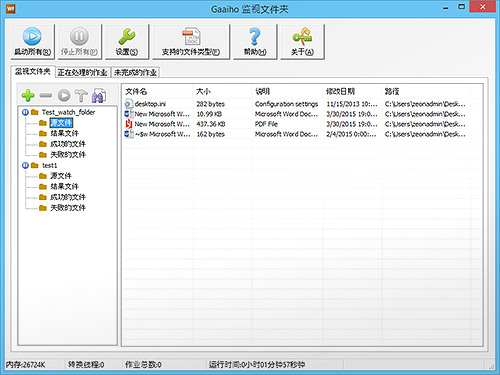Switch to the 正在处理的作业 tab
500x375 pixels.
click(x=82, y=72)
